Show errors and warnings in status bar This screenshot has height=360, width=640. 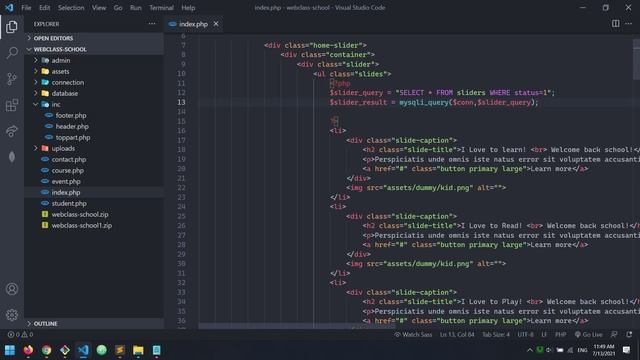coord(20,335)
